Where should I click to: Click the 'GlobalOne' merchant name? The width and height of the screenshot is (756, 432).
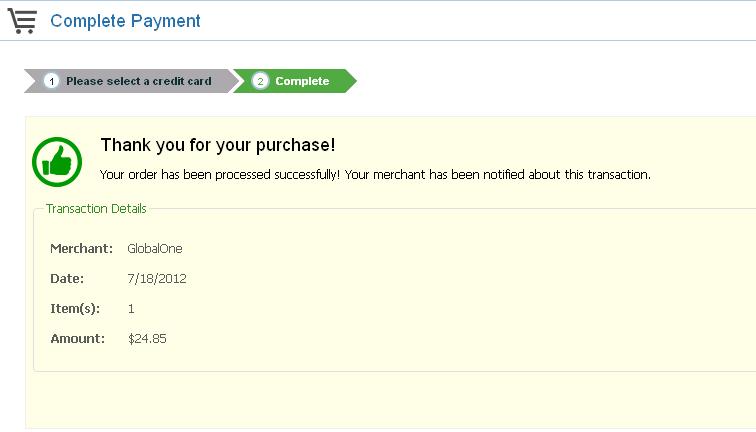(155, 248)
